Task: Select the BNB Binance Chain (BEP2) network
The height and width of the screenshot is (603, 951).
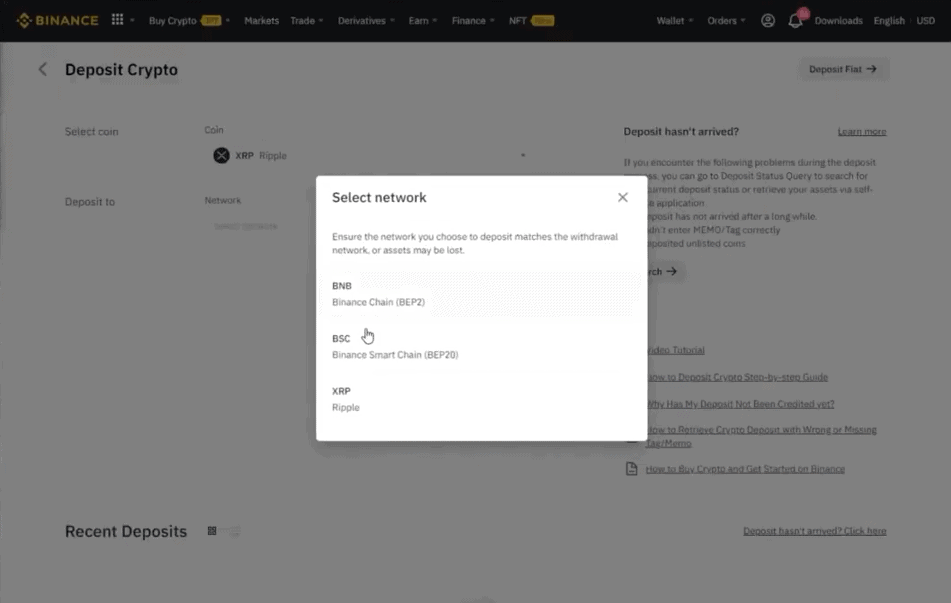Action: point(481,294)
